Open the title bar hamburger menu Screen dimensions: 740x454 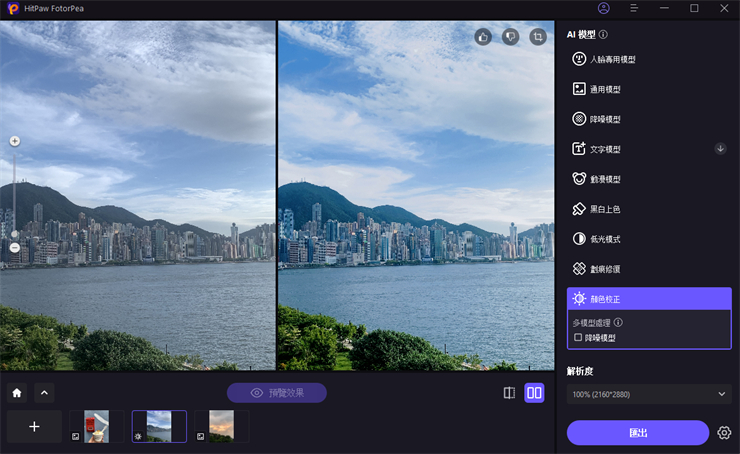[x=634, y=8]
